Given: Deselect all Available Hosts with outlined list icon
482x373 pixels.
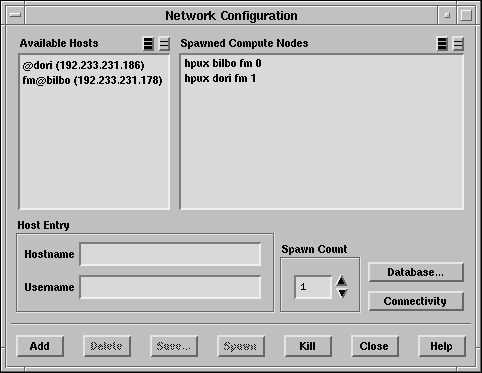Looking at the screenshot, I should 164,44.
